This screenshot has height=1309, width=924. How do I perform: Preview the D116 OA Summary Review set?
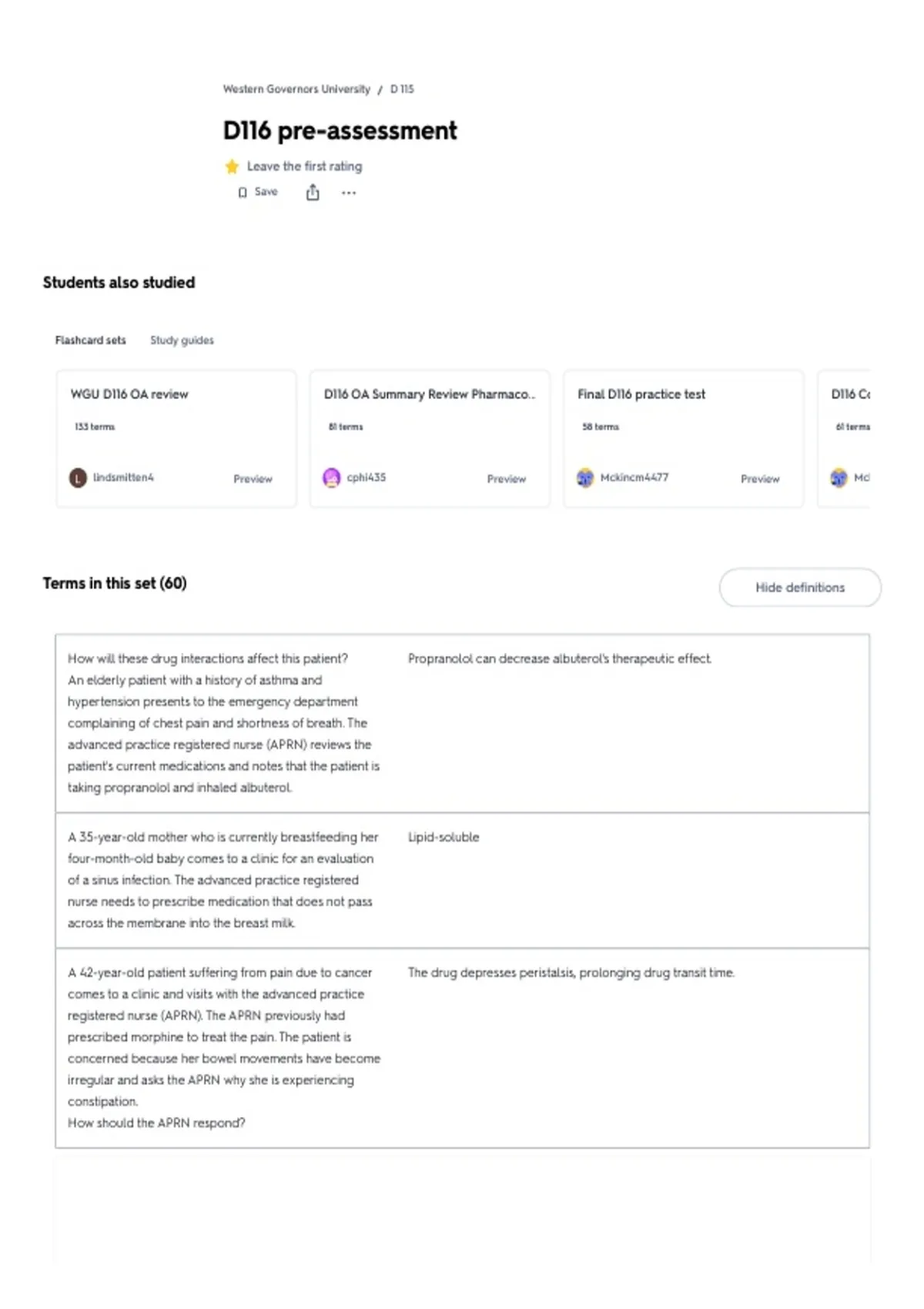click(506, 479)
